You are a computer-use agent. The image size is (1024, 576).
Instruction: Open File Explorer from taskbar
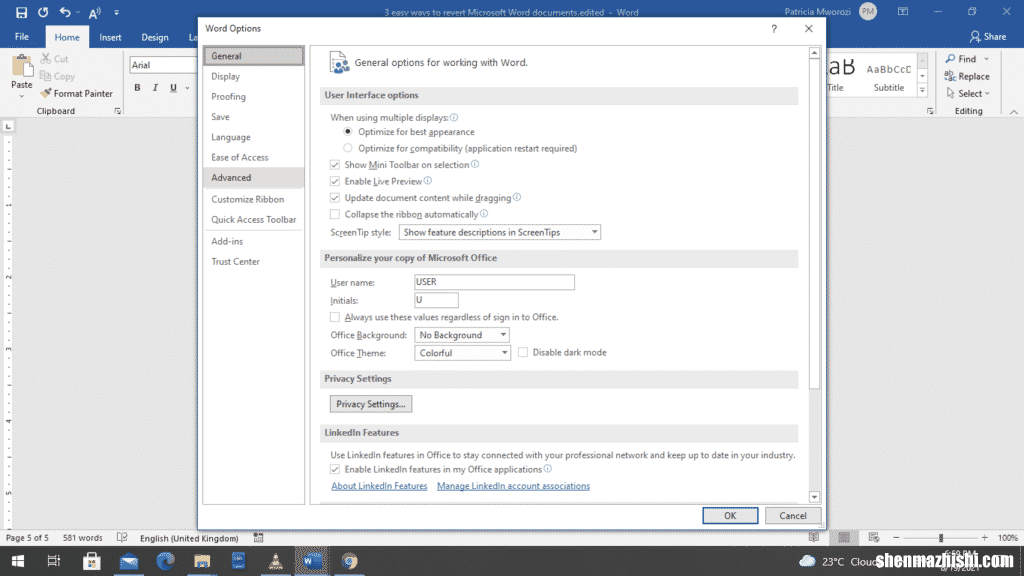coord(202,561)
